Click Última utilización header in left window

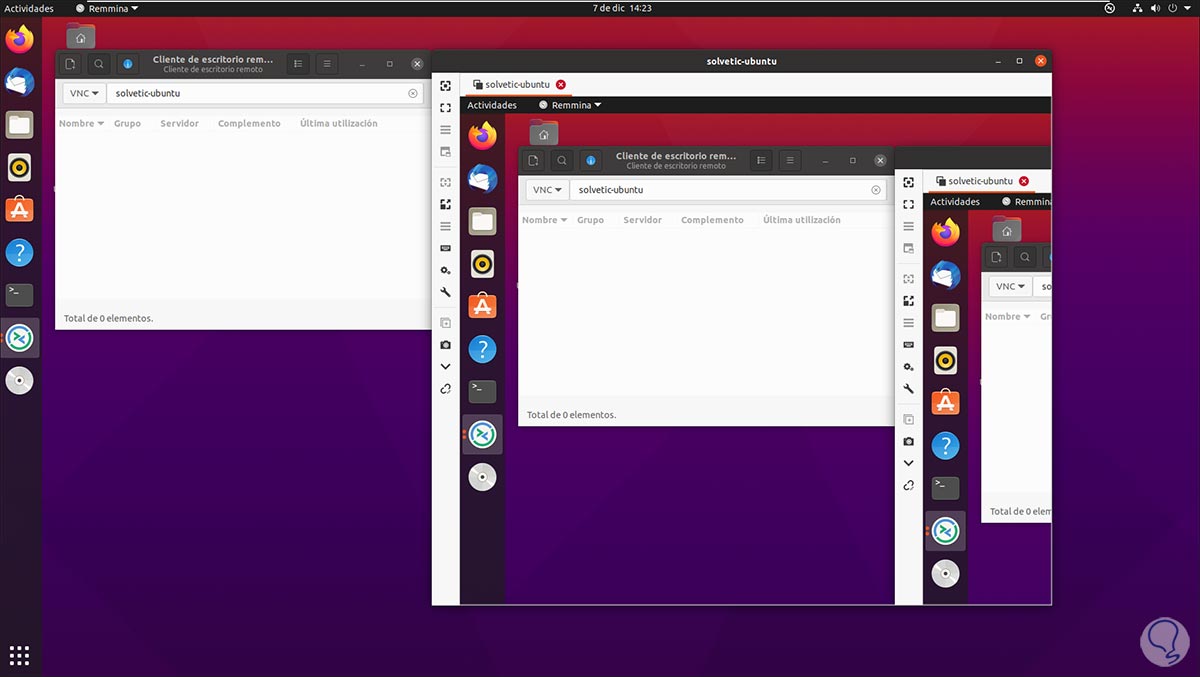pyautogui.click(x=339, y=124)
